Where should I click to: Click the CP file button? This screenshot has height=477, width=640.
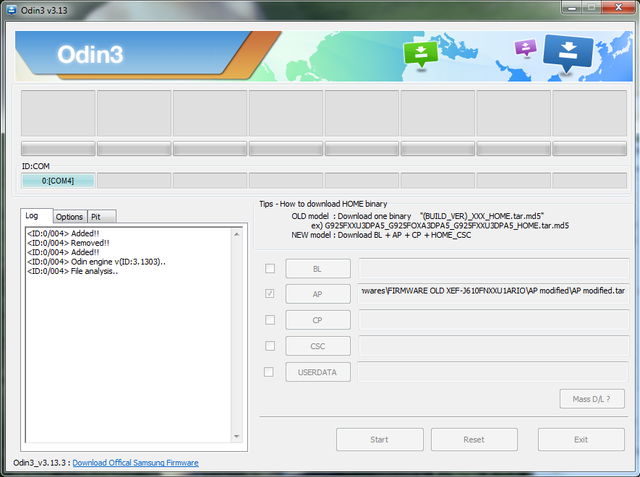(x=318, y=320)
